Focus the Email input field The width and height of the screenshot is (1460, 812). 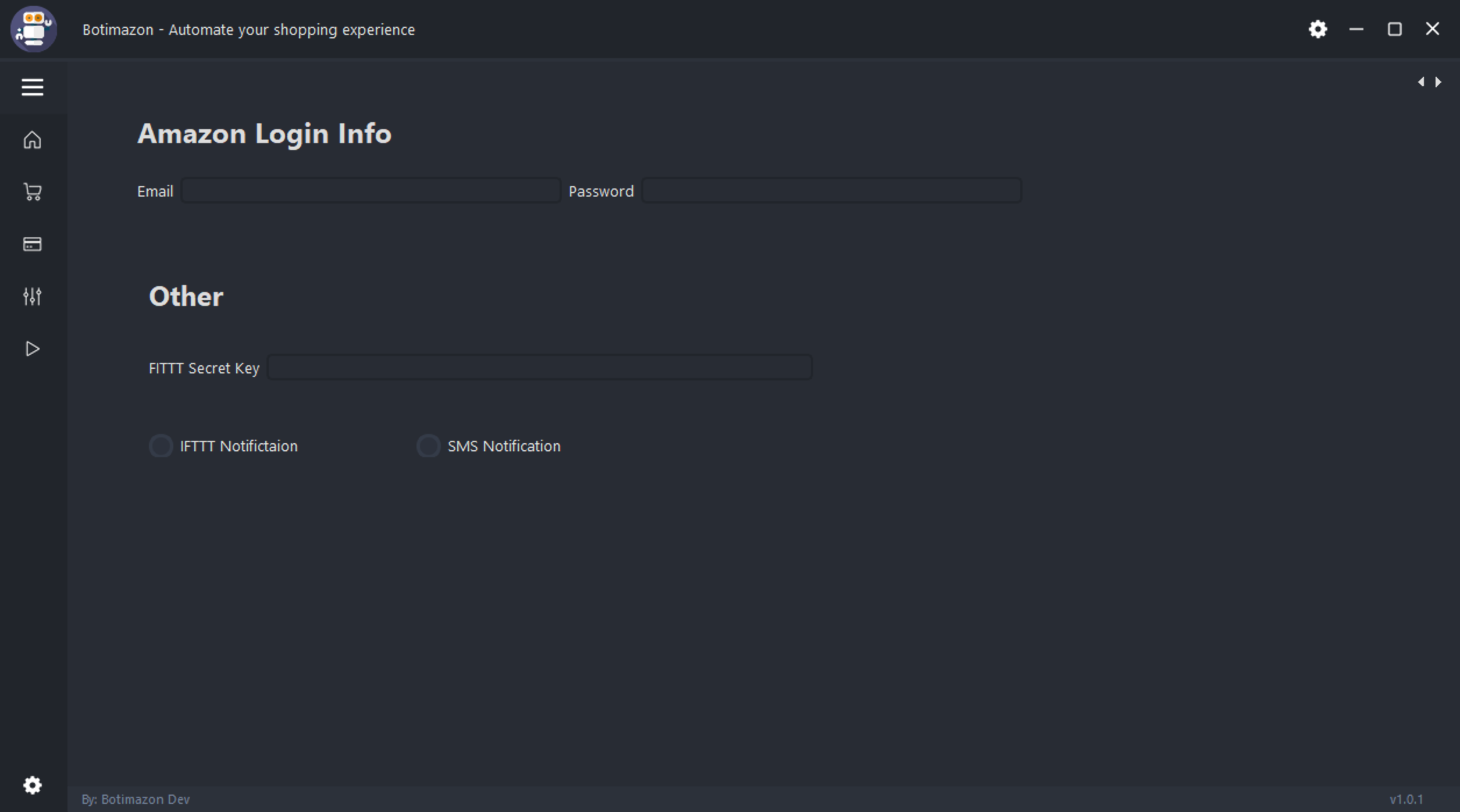tap(371, 191)
